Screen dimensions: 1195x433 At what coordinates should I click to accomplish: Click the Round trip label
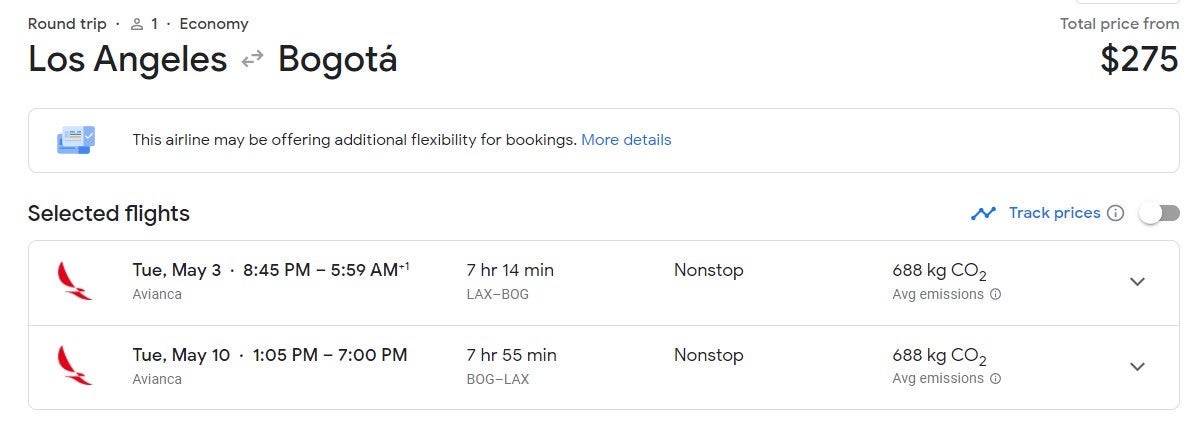[67, 24]
